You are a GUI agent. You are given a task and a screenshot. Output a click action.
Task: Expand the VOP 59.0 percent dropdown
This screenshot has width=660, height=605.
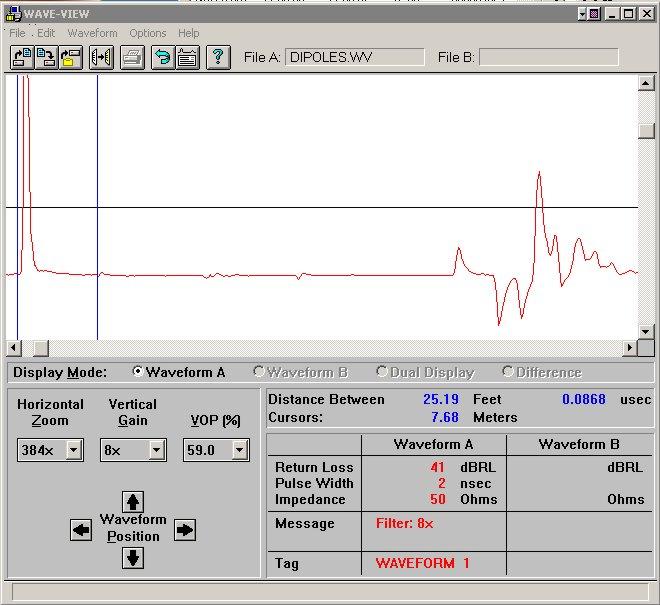(239, 450)
